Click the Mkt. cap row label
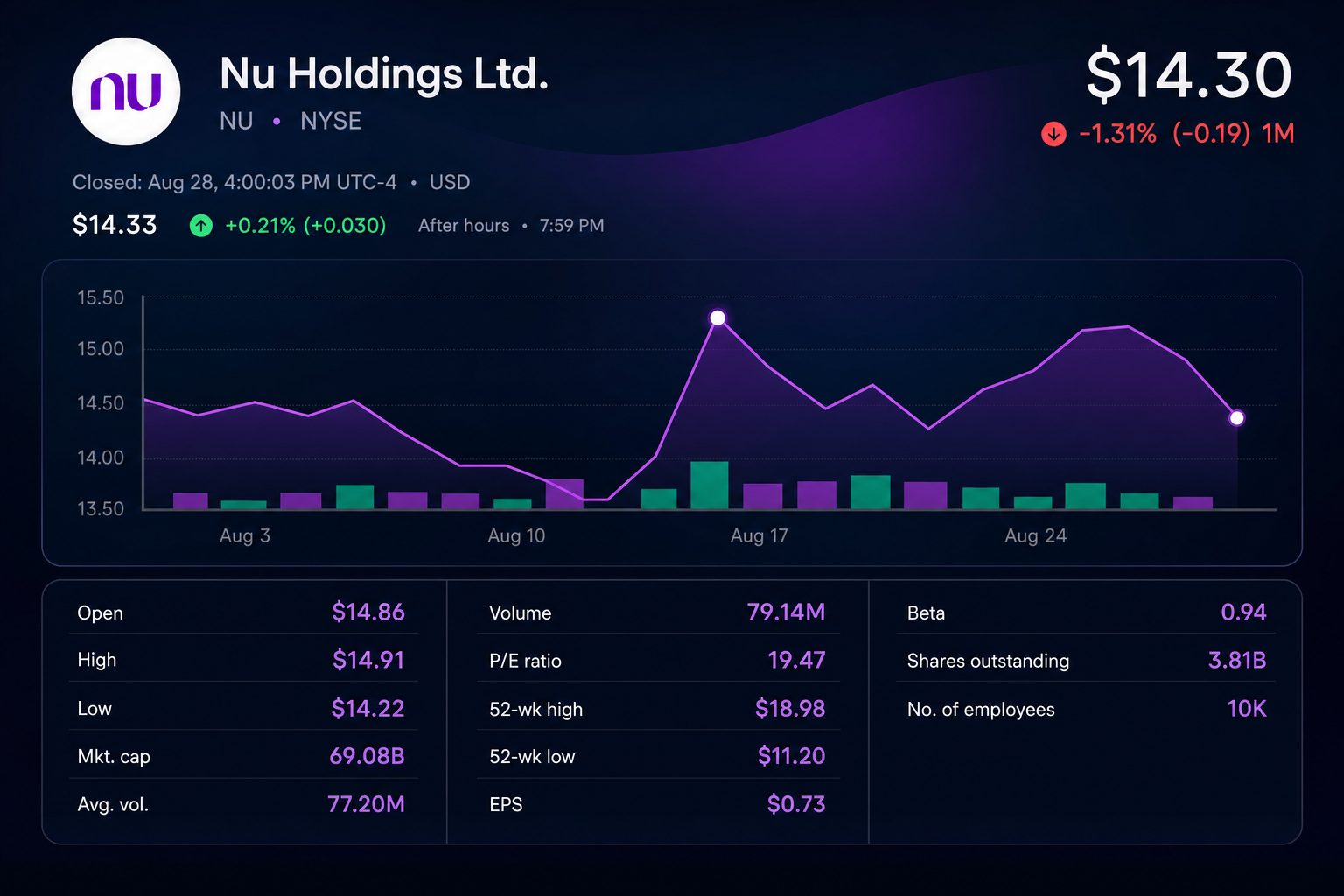The width and height of the screenshot is (1344, 896). coord(114,757)
